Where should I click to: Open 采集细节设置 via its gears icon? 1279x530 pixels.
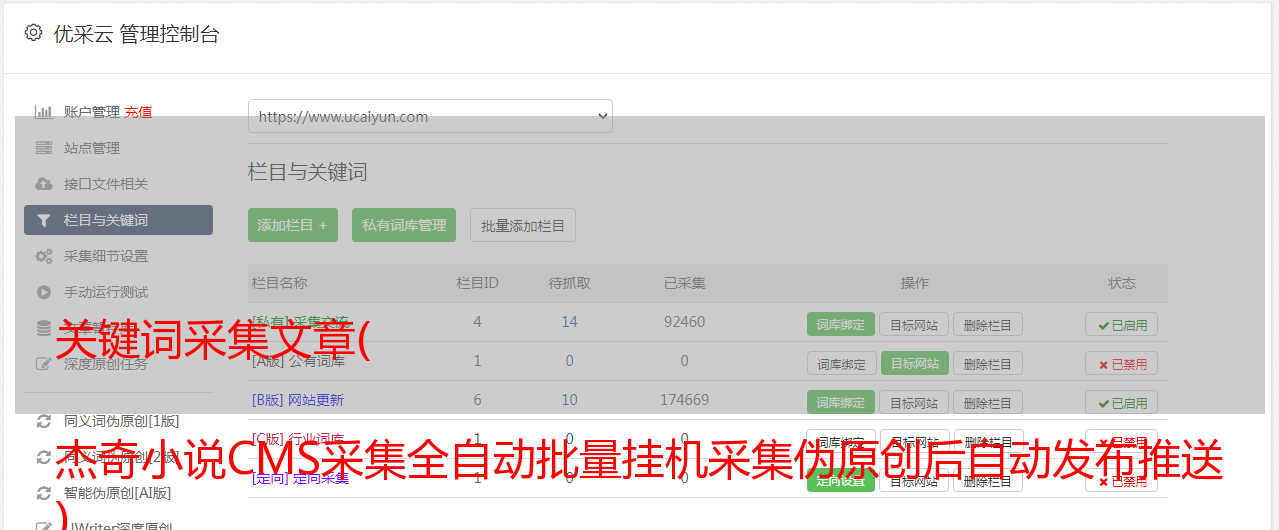44,256
